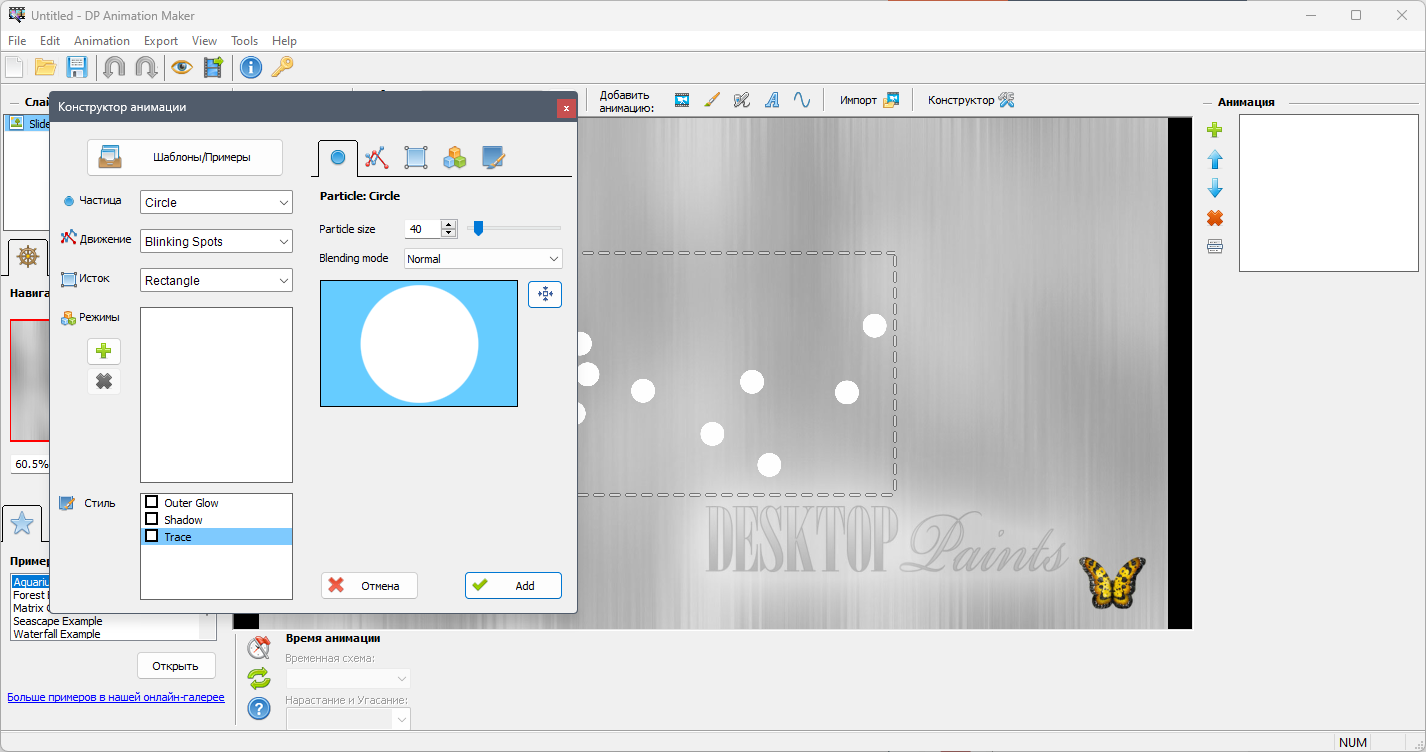
Task: Enable the Outer Glow style checkbox
Action: click(152, 502)
